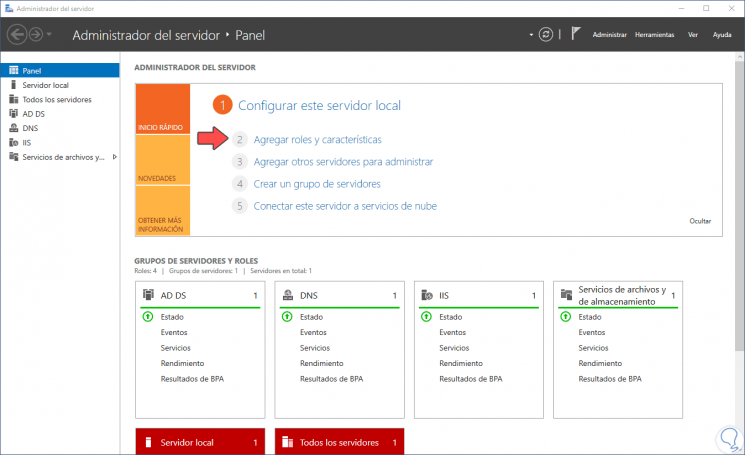745x455 pixels.
Task: Click the refresh icon in header
Action: tap(546, 34)
